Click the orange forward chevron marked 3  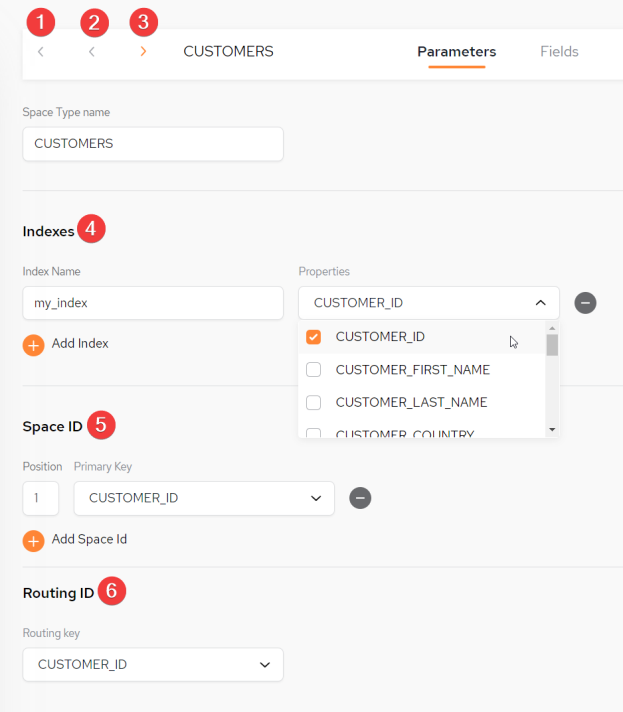click(x=143, y=51)
